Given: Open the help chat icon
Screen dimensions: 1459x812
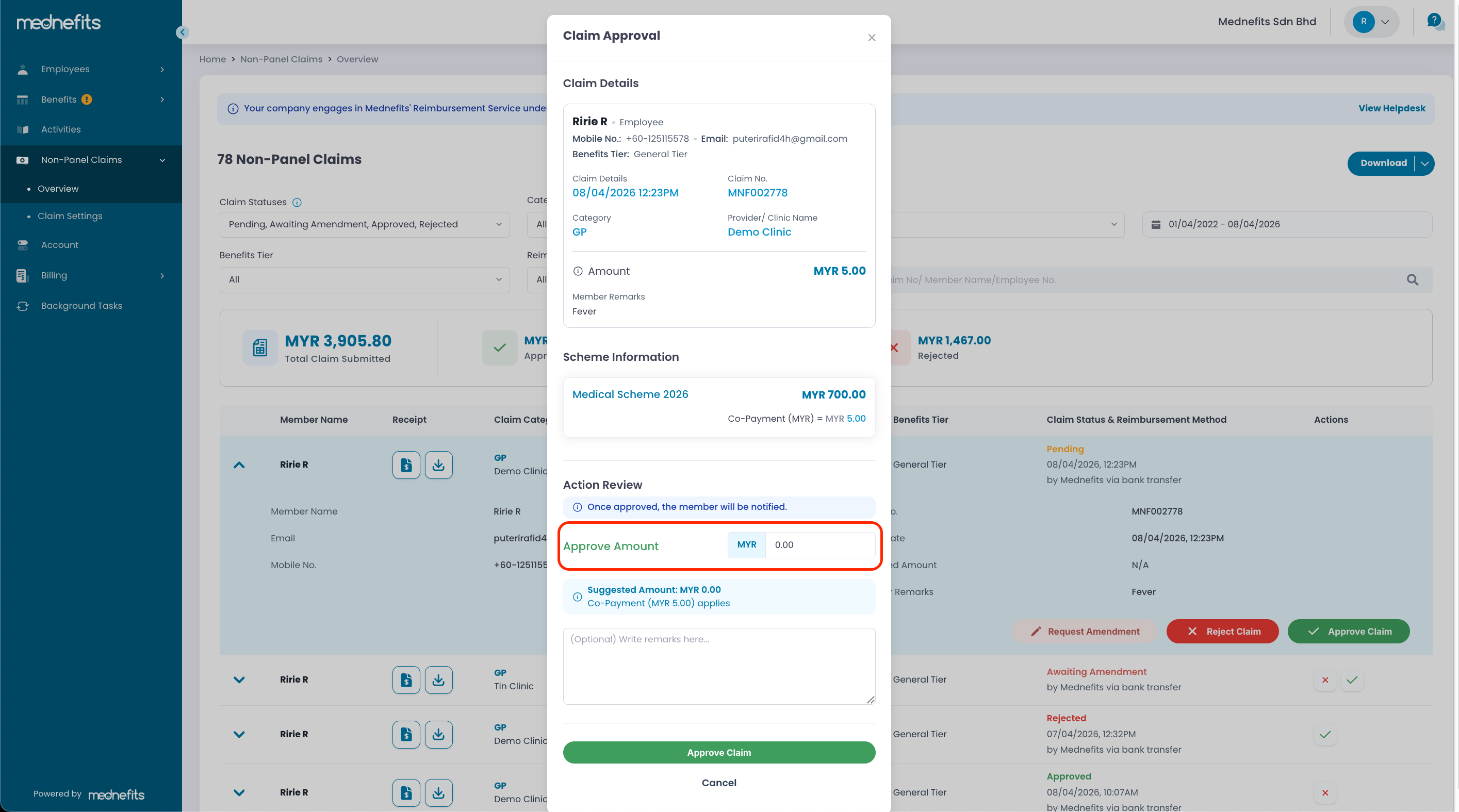Looking at the screenshot, I should coord(1435,22).
